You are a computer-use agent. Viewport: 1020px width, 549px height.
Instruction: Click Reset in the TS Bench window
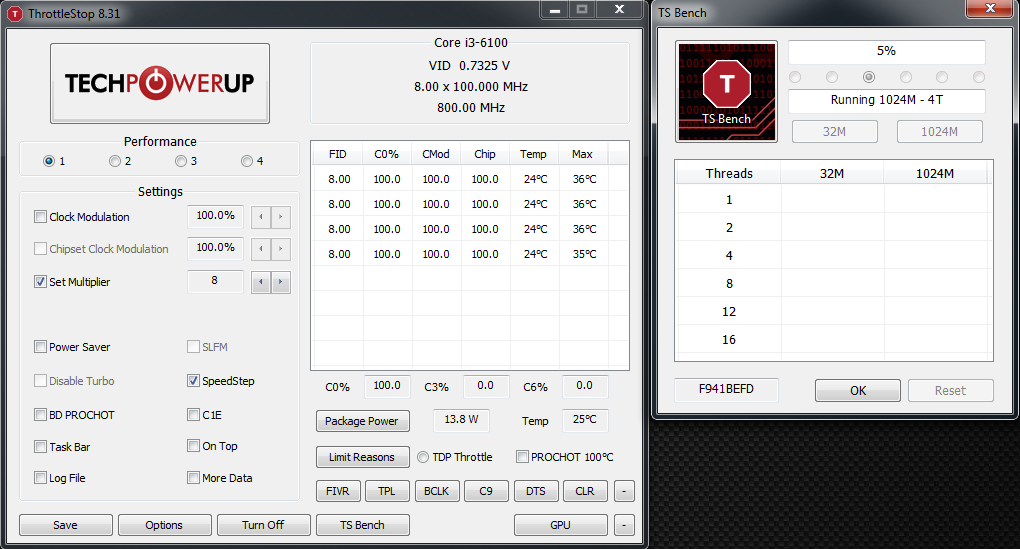pos(950,390)
